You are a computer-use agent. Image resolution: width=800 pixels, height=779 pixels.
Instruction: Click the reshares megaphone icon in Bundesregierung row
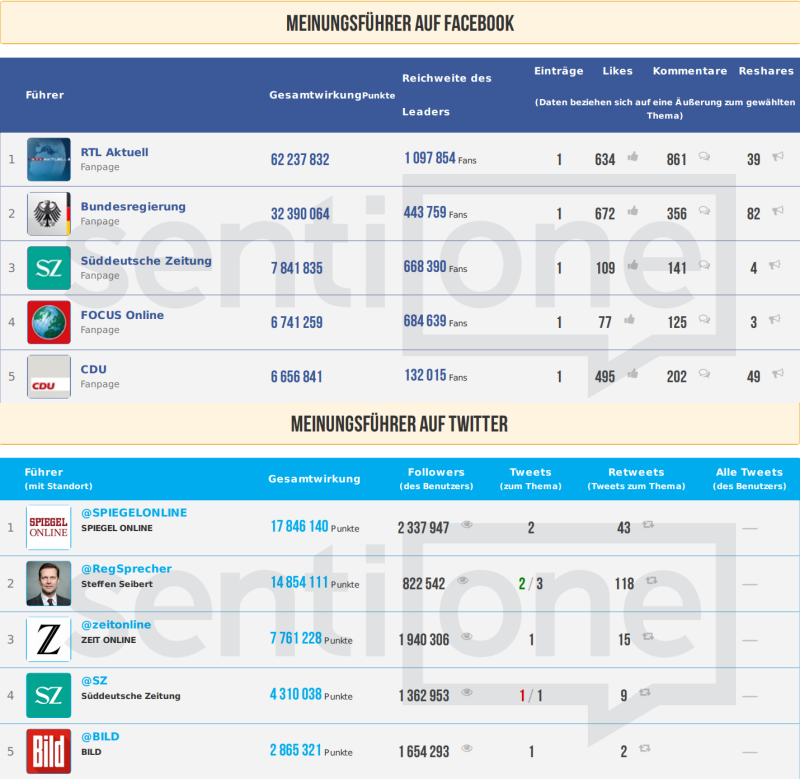pyautogui.click(x=777, y=212)
